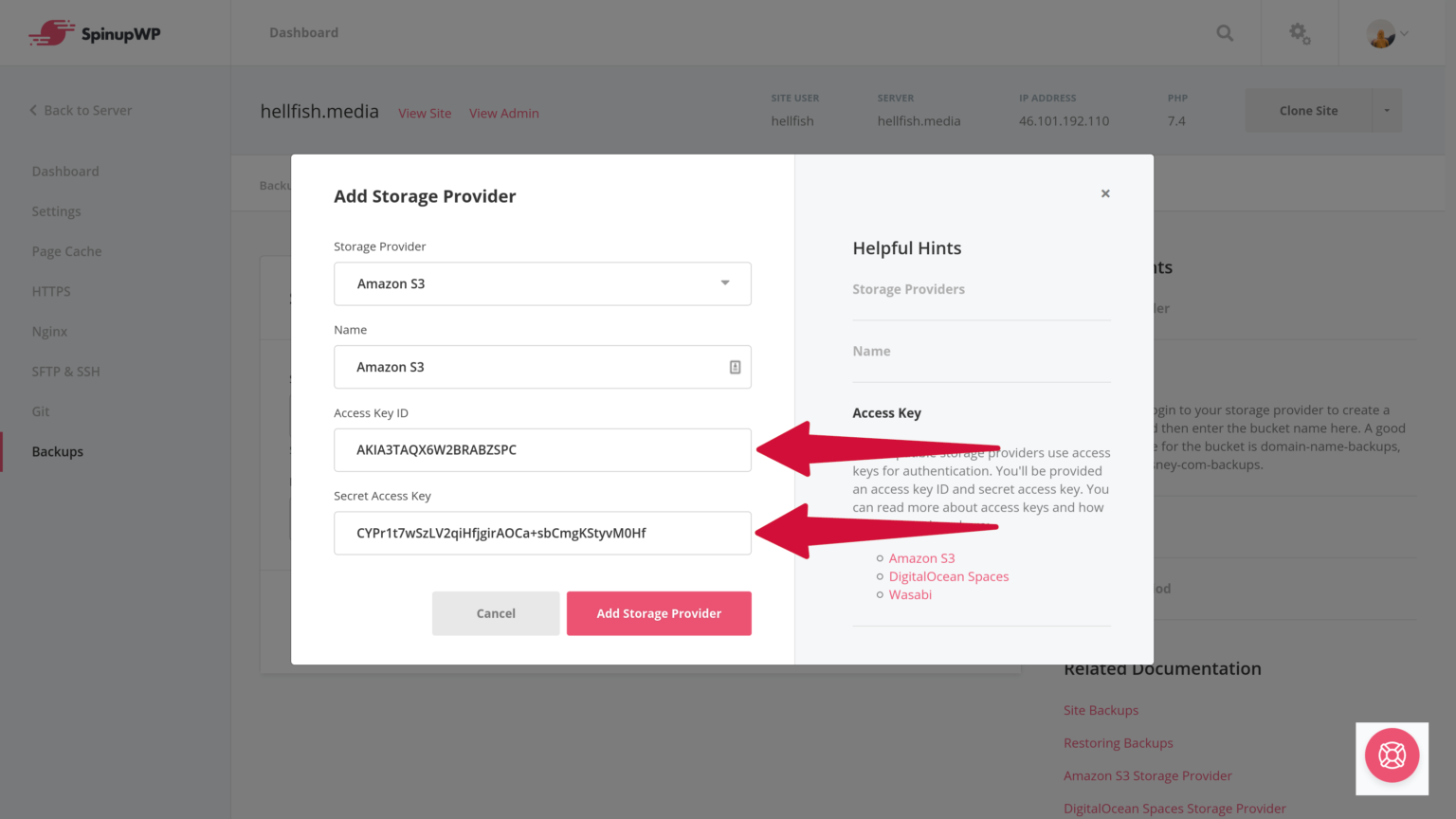Select the Access Key ID input field

pos(541,449)
